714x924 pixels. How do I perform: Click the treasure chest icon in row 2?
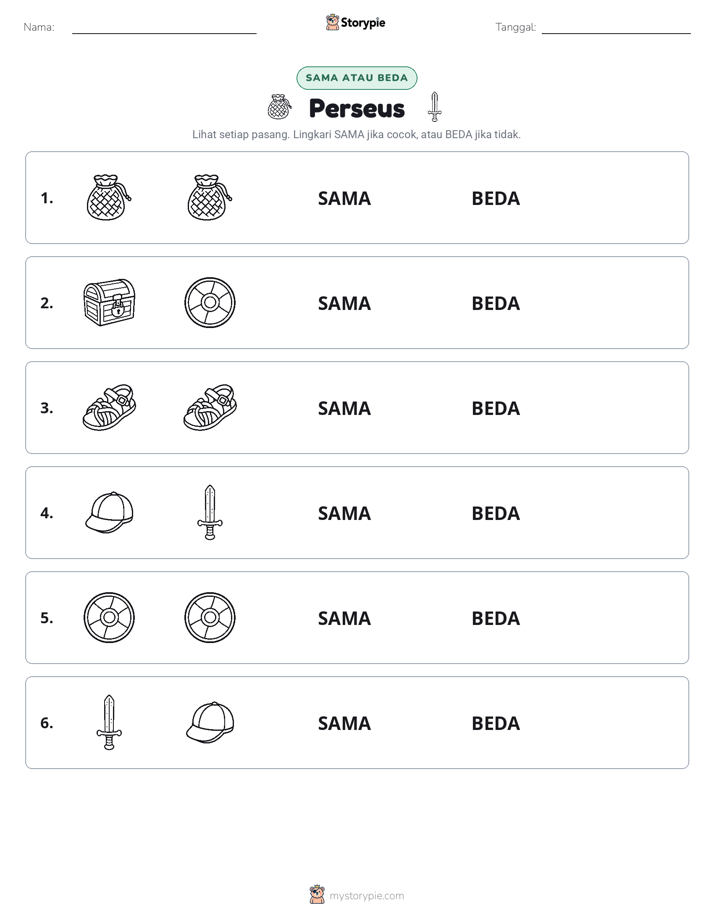[x=109, y=302]
